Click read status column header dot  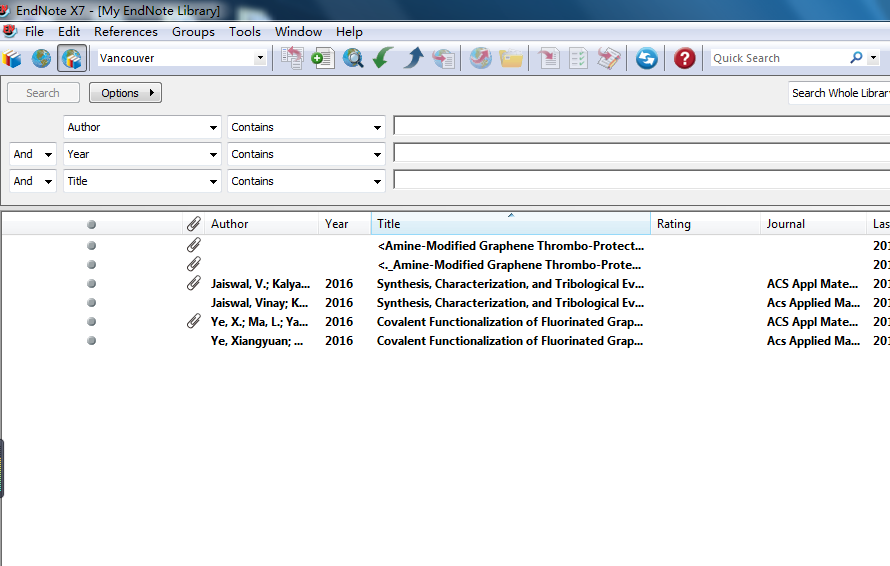91,224
